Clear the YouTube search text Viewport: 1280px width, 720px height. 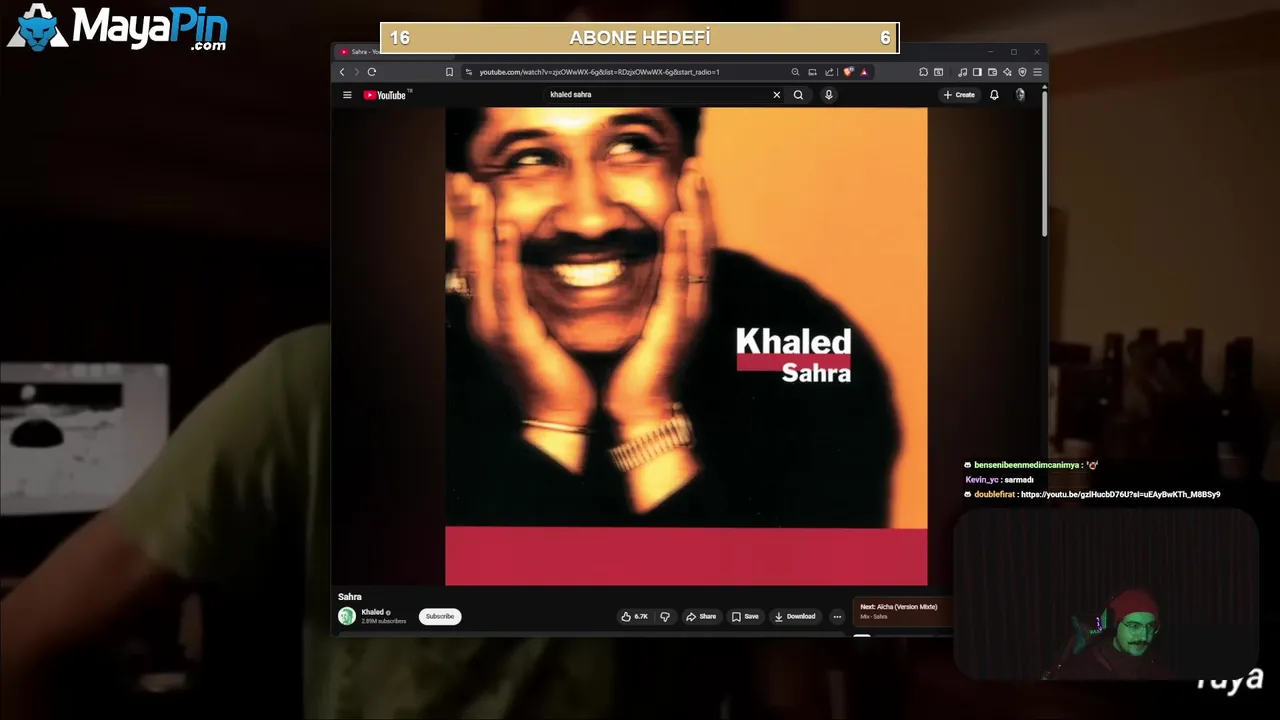[x=776, y=95]
